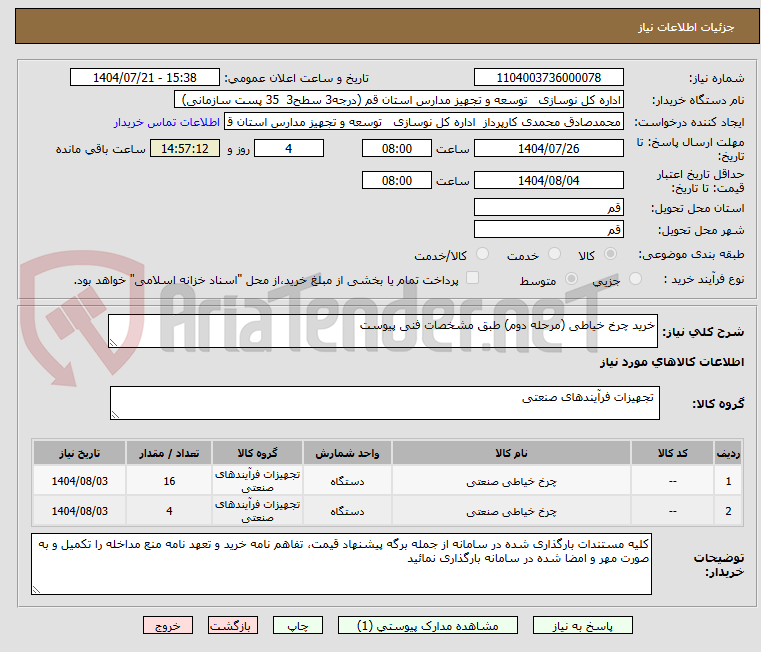
Task: Click تجهیزات فرآیندهای صنعتی group in row 2
Action: pos(257,511)
